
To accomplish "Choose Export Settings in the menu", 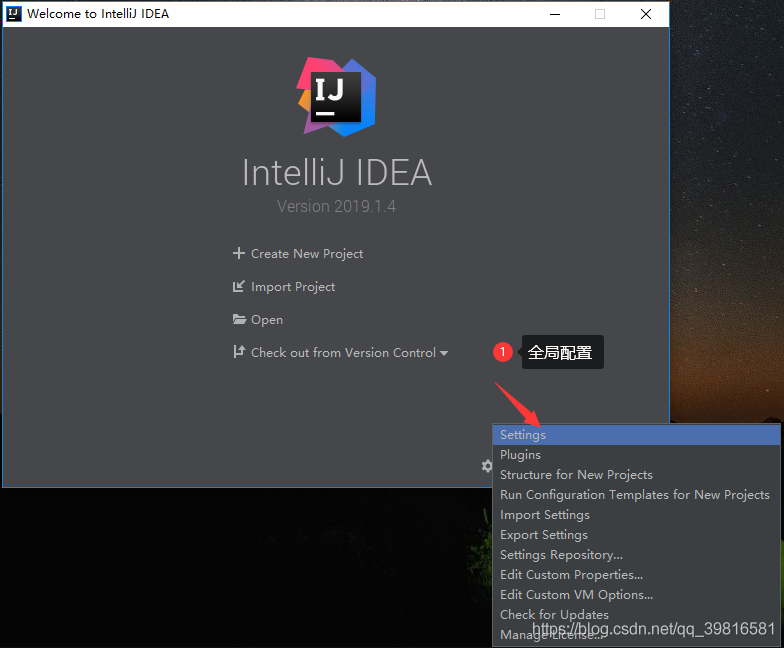I will (544, 535).
